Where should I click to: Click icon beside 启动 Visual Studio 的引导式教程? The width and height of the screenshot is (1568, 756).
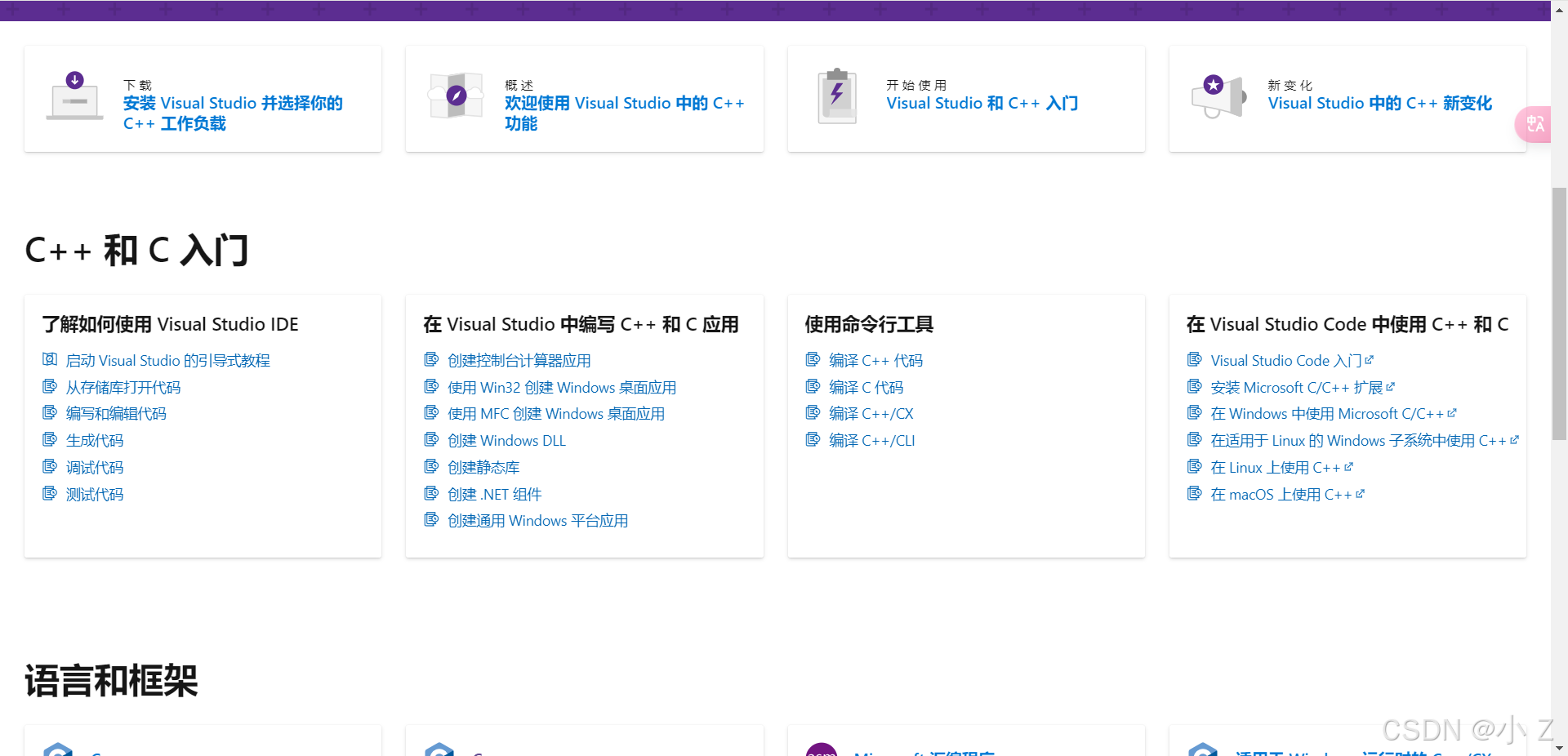coord(50,359)
